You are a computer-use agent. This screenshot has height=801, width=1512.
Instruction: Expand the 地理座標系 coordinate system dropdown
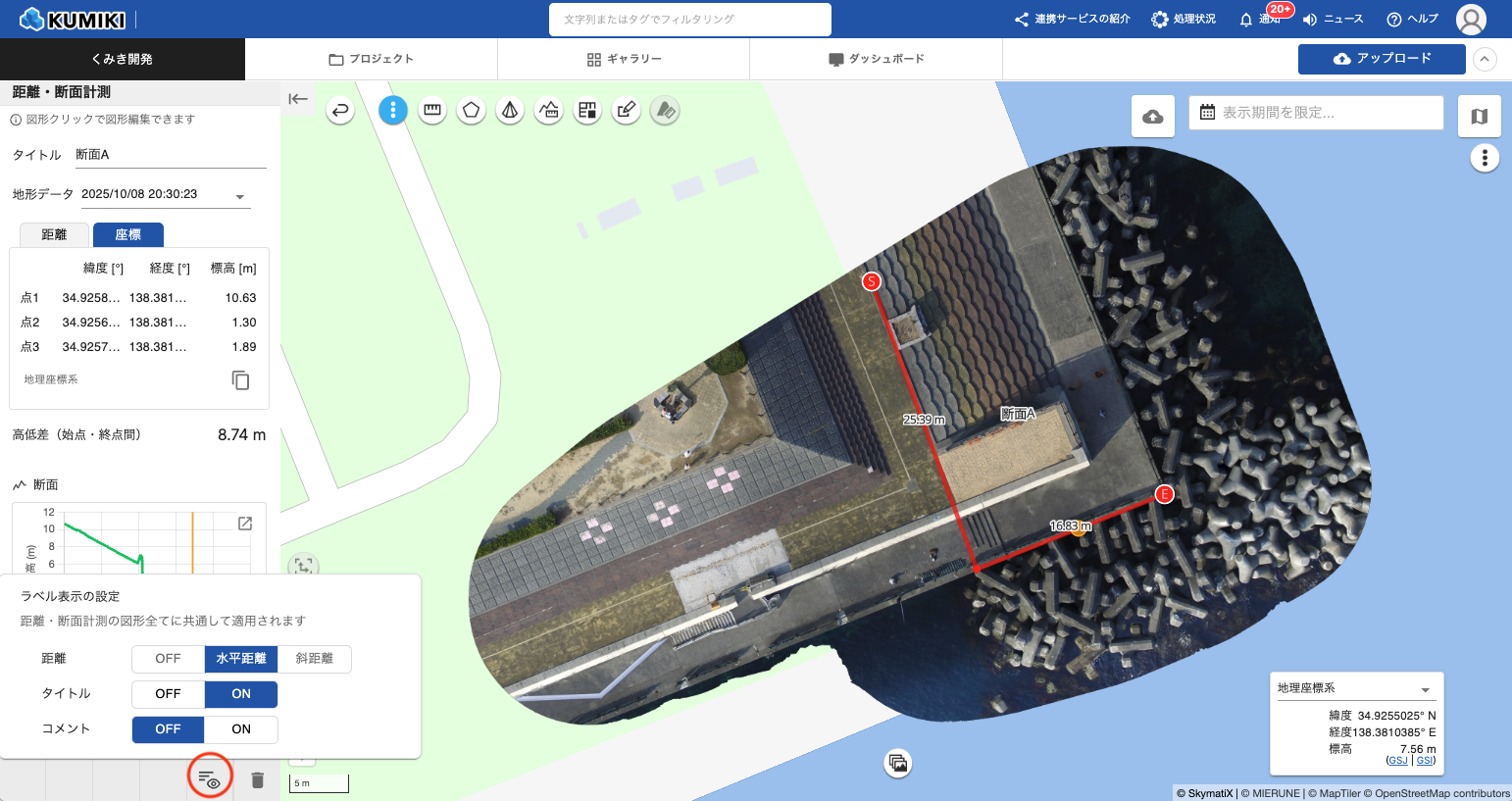[x=1425, y=689]
